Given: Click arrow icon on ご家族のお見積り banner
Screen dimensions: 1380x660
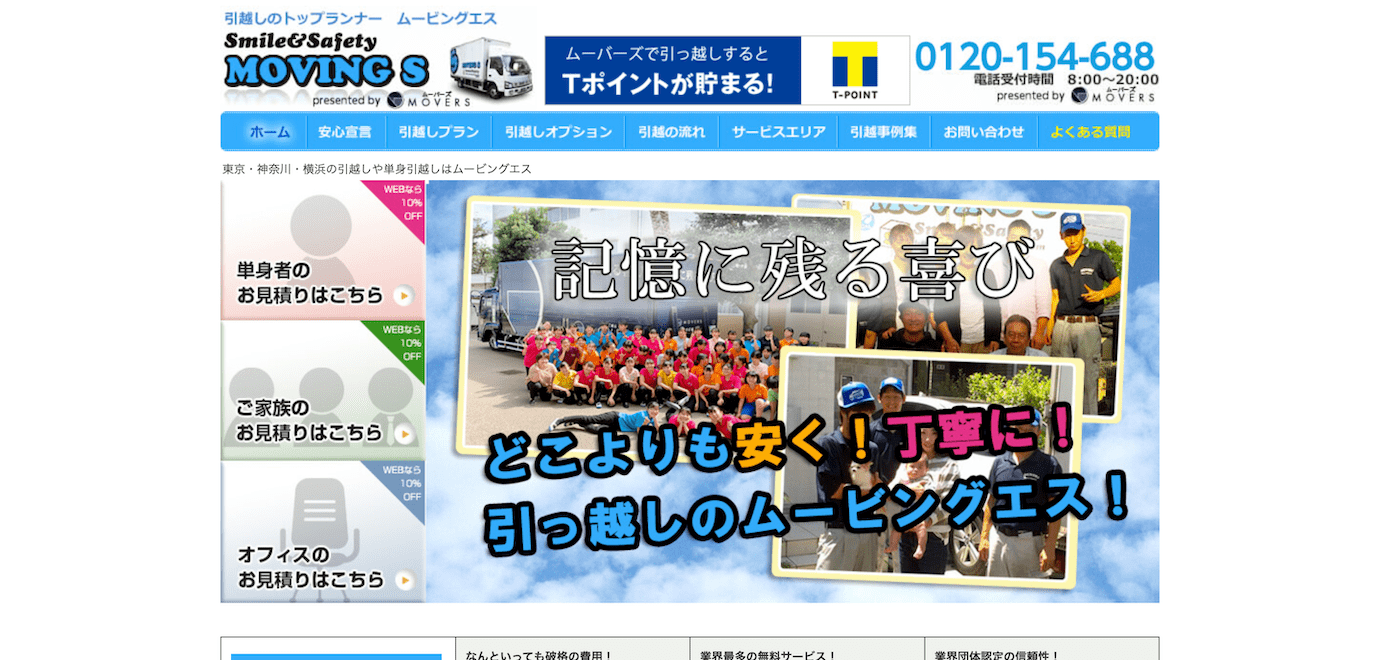Looking at the screenshot, I should click(x=403, y=434).
